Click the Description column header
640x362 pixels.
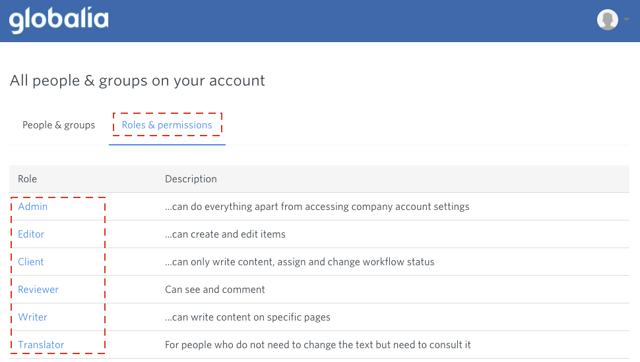coord(191,179)
